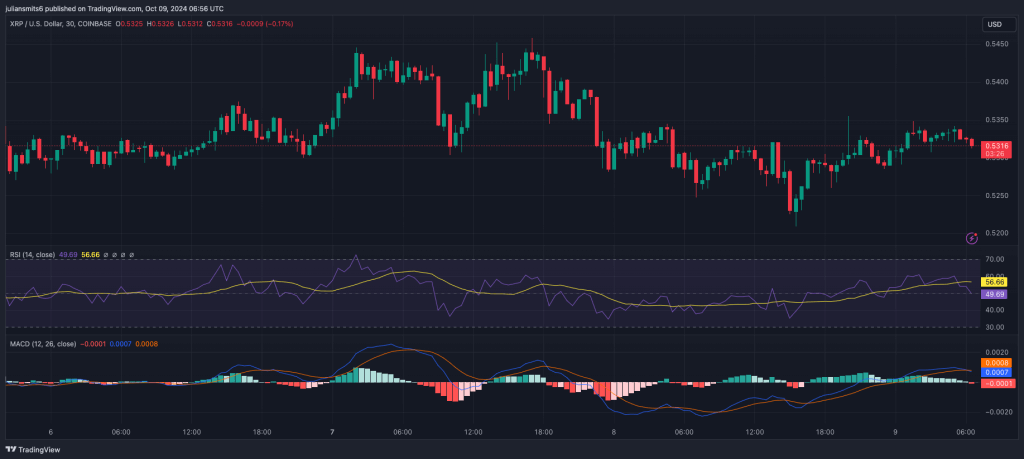Click the low value L0.5312
Viewport: 1024px width, 459px height.
[x=189, y=24]
